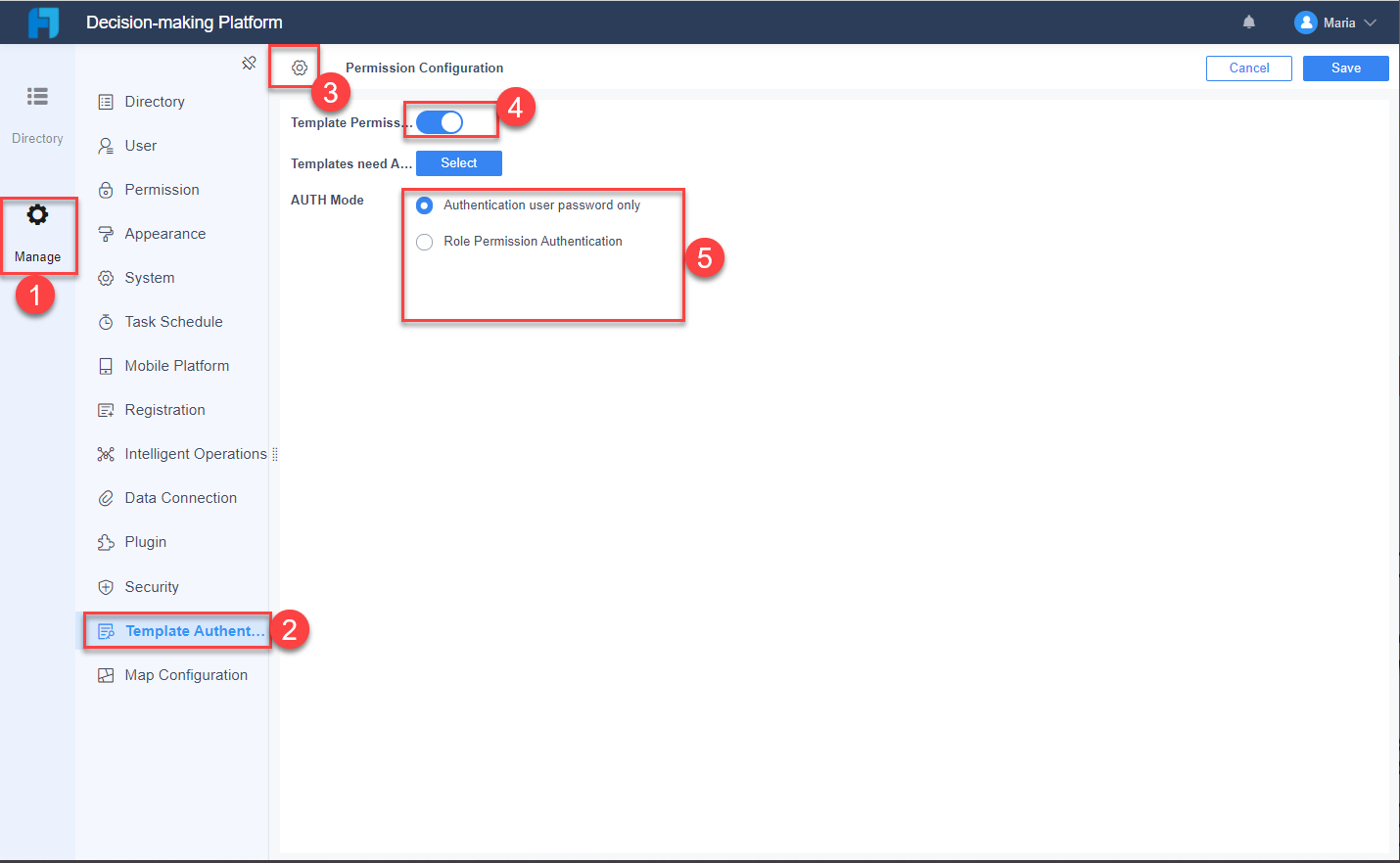Choose Role Permission Authentication mode

424,242
